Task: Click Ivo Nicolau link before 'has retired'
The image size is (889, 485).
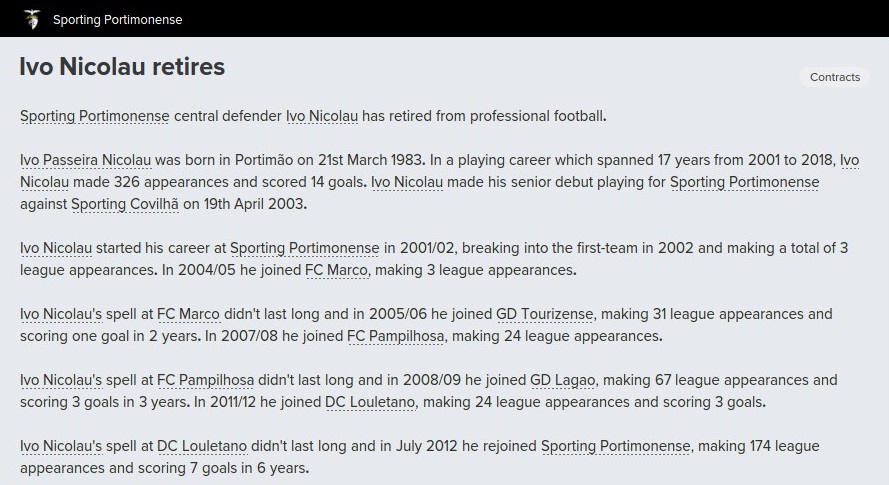Action: click(321, 116)
